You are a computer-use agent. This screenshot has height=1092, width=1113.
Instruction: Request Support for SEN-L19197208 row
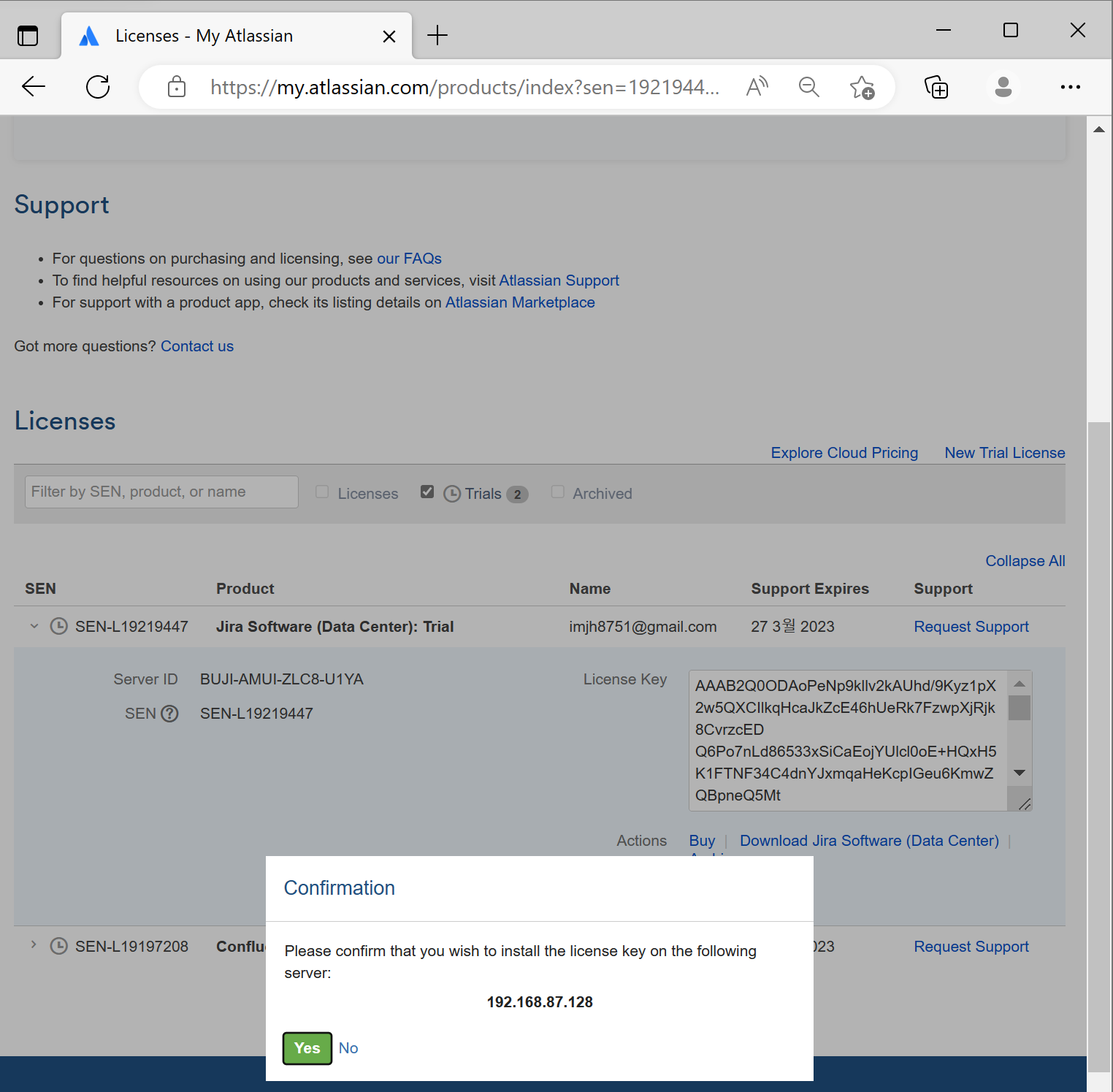971,947
